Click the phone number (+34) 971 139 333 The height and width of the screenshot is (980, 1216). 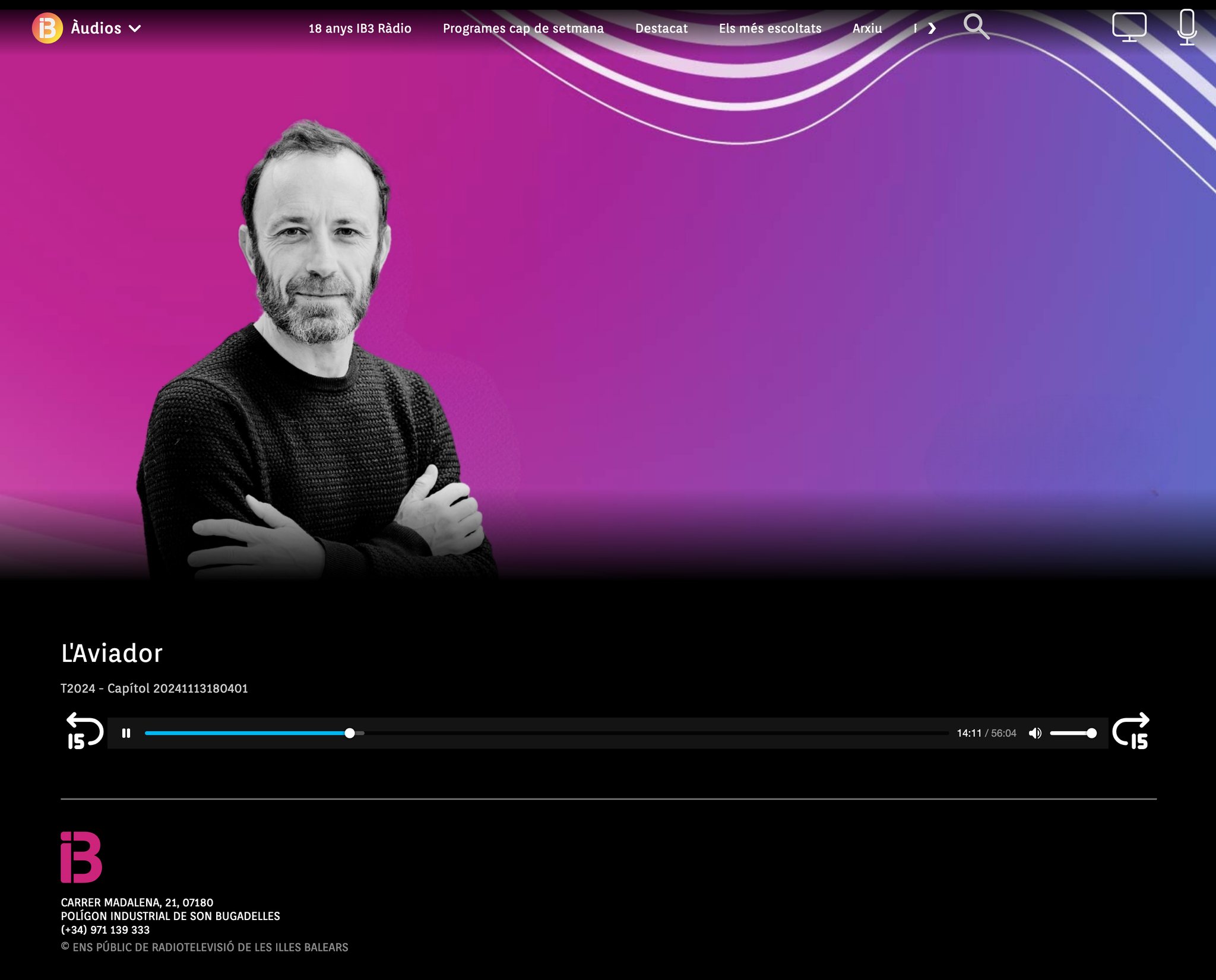(105, 930)
